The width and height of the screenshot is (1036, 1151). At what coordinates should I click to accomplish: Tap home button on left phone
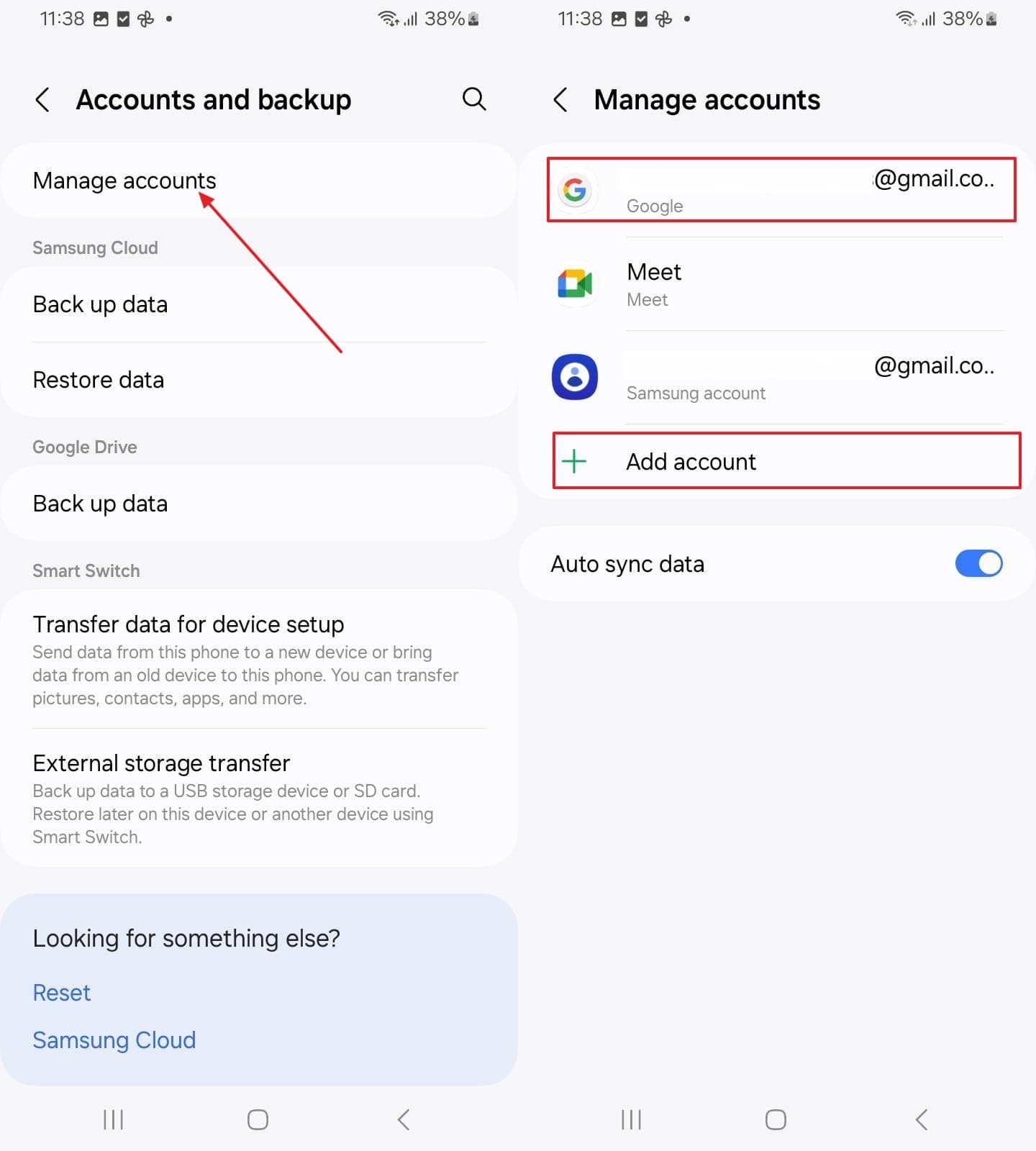tap(258, 1119)
